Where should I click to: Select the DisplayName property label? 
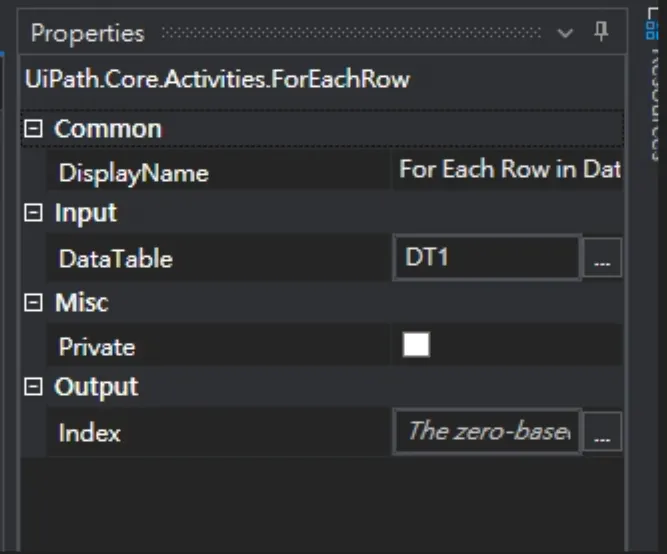133,173
